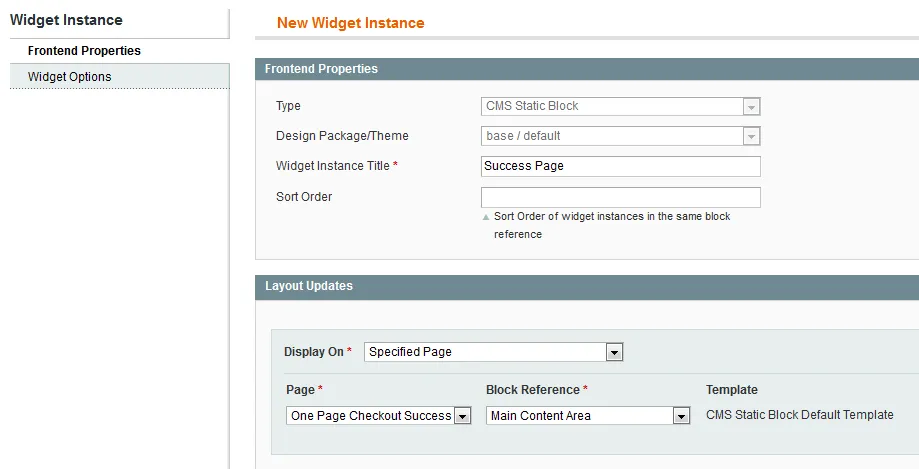Click the New Widget Instance page heading
The image size is (919, 469).
click(x=350, y=23)
